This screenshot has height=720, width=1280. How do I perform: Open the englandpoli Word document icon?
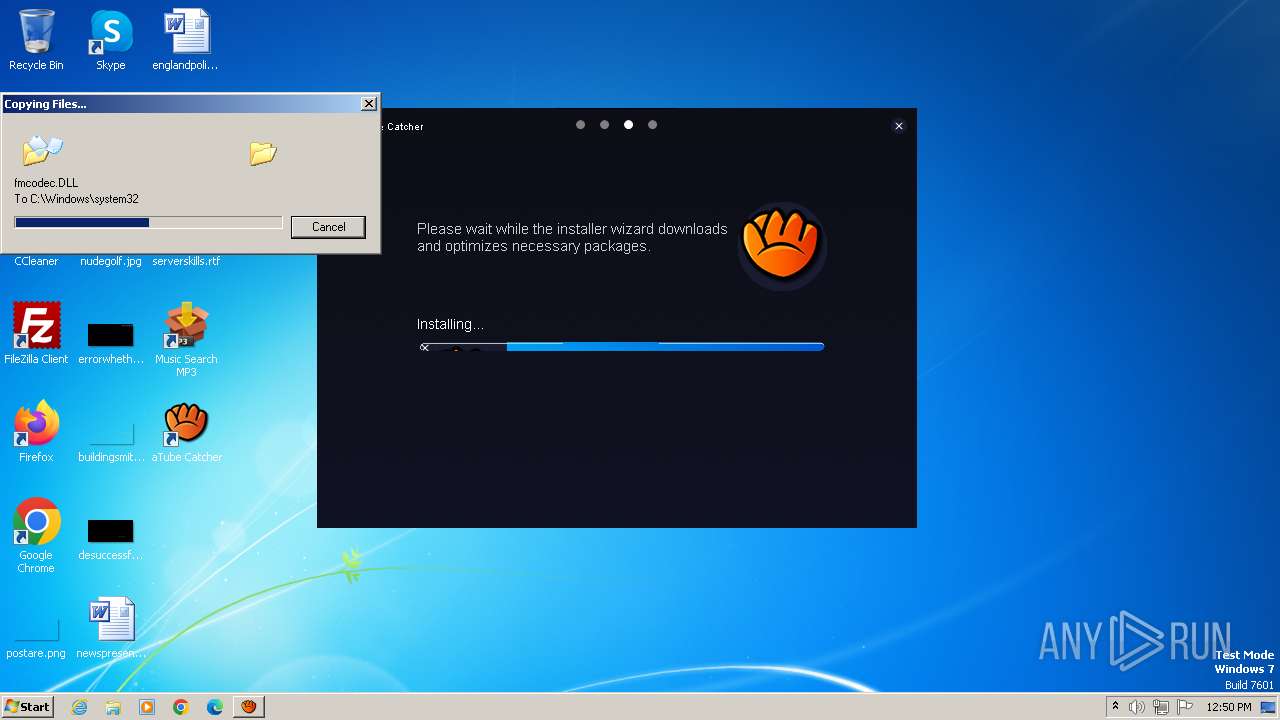[186, 40]
